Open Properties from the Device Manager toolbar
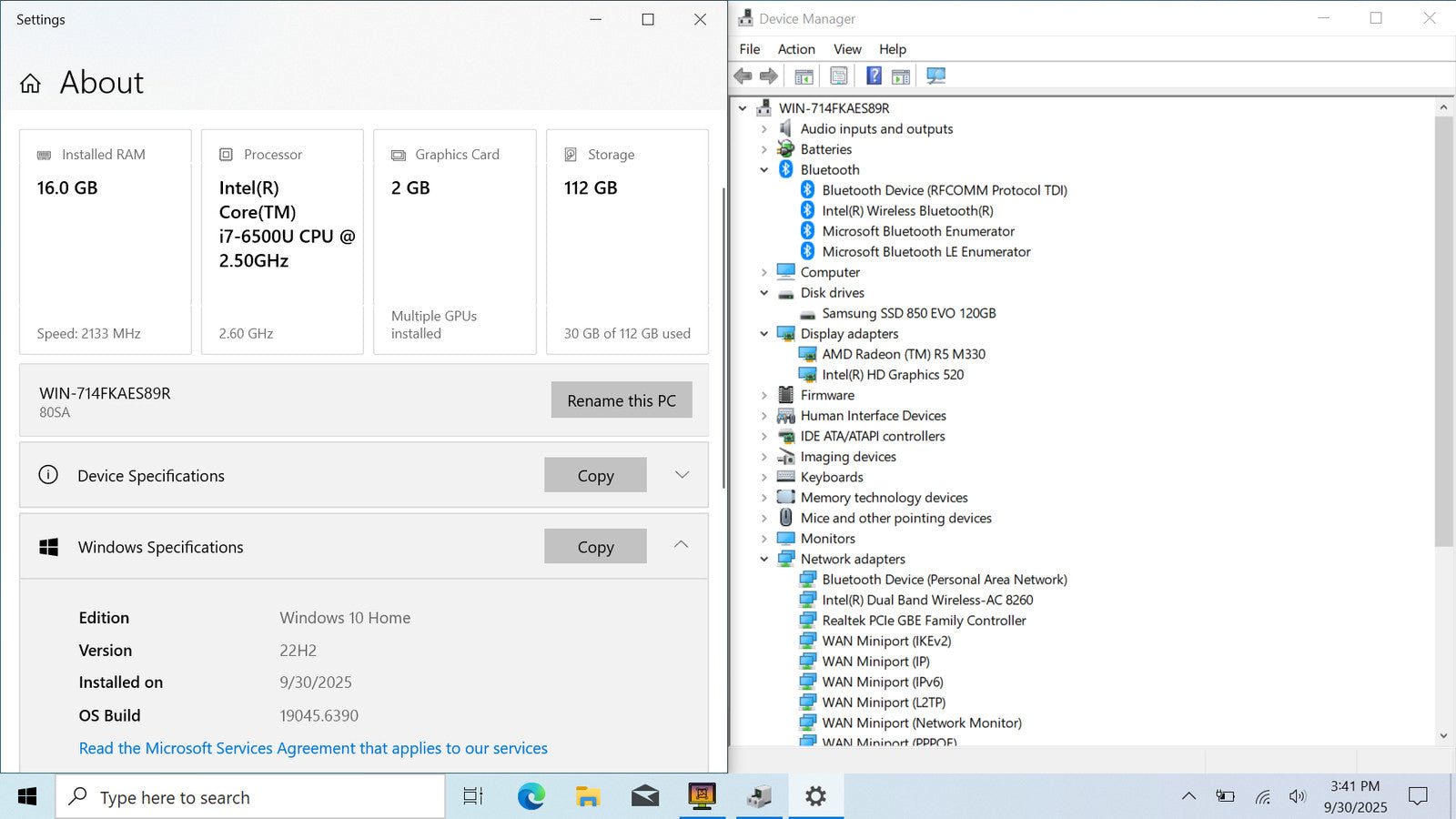Screen dimensions: 1456x819 click(x=839, y=76)
